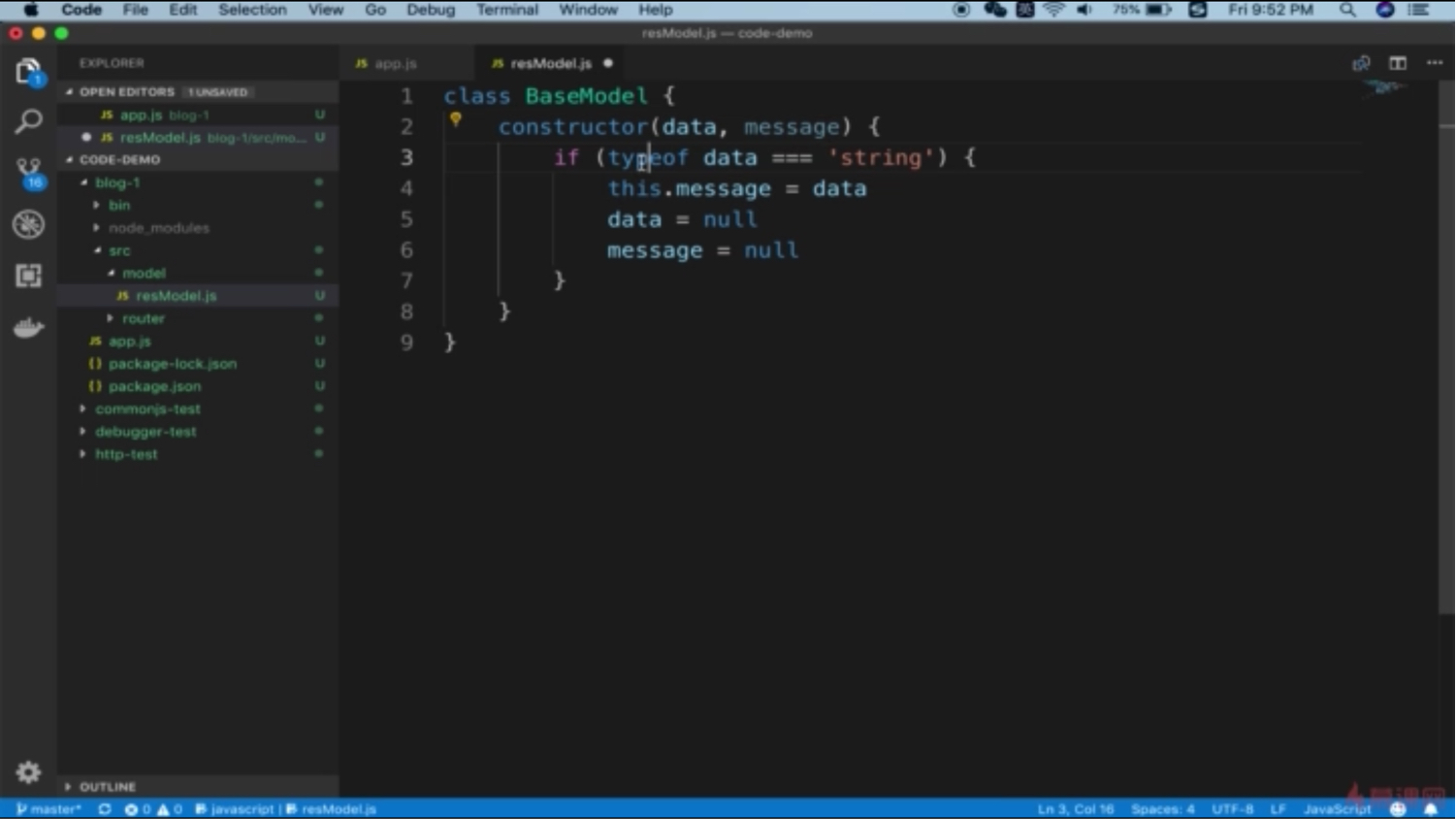Screen dimensions: 1456x819
Task: Open the Debug view in the activity bar
Action: [28, 224]
